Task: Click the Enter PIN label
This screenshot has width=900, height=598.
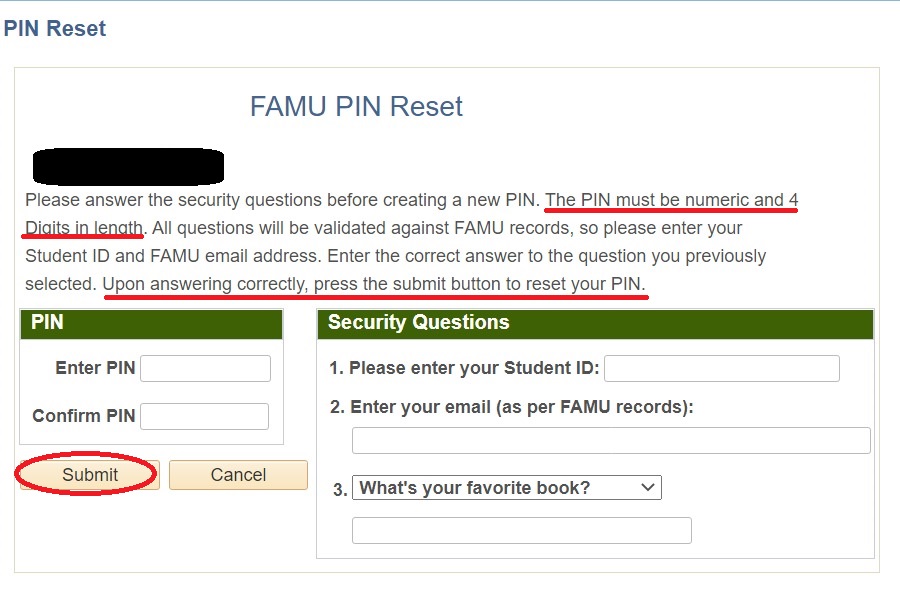Action: (x=95, y=368)
